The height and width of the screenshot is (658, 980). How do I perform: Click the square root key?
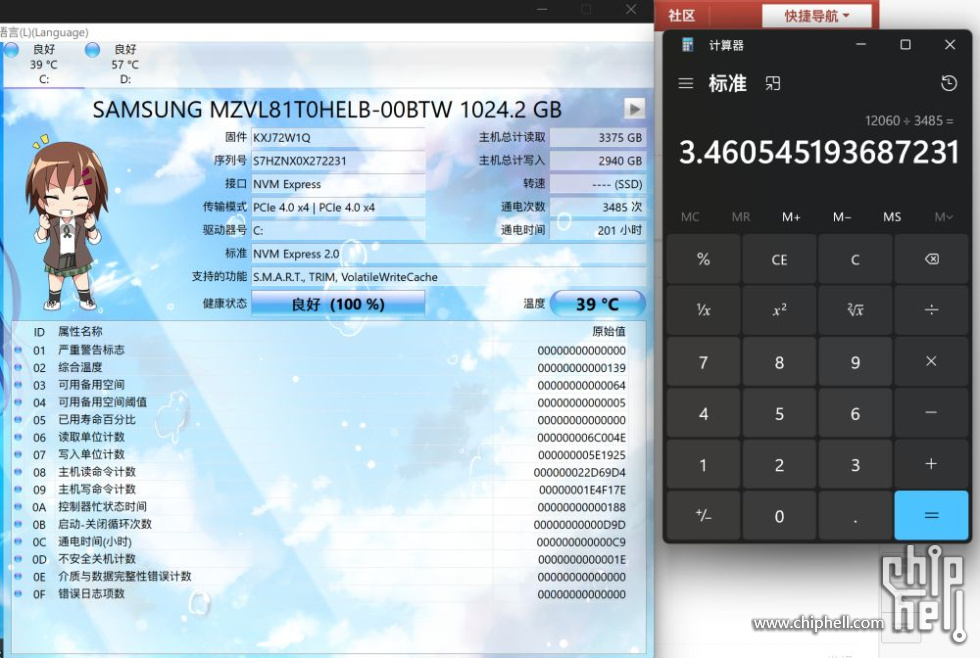[x=855, y=310]
